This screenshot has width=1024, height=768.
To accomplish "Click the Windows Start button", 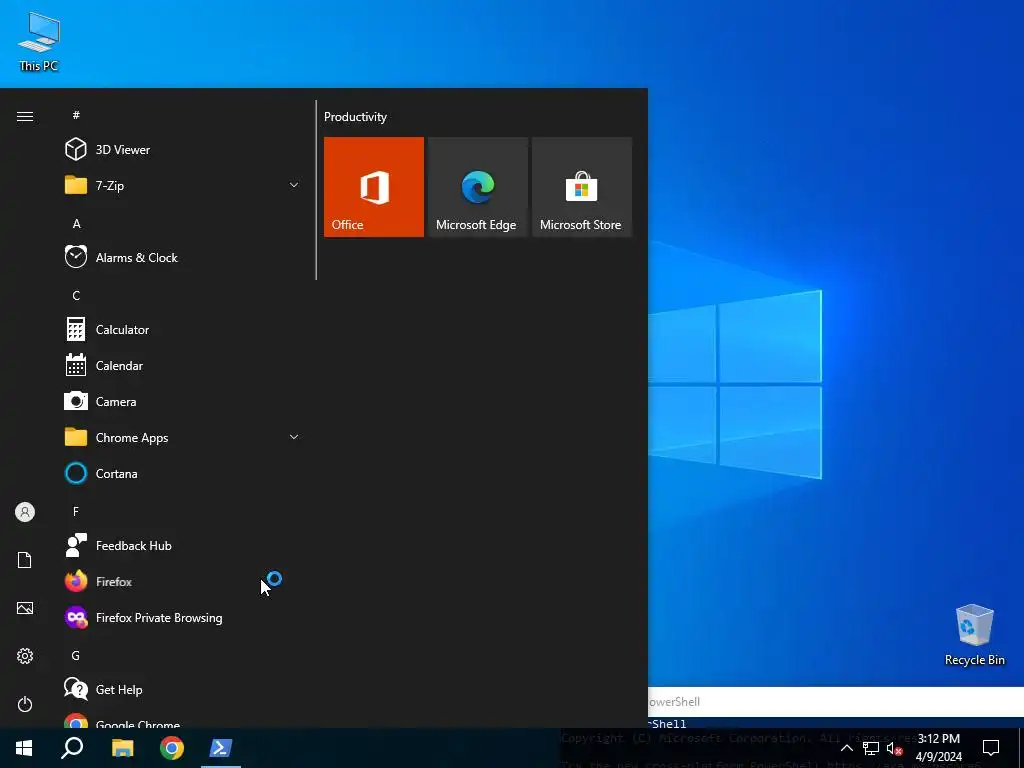I will point(24,748).
